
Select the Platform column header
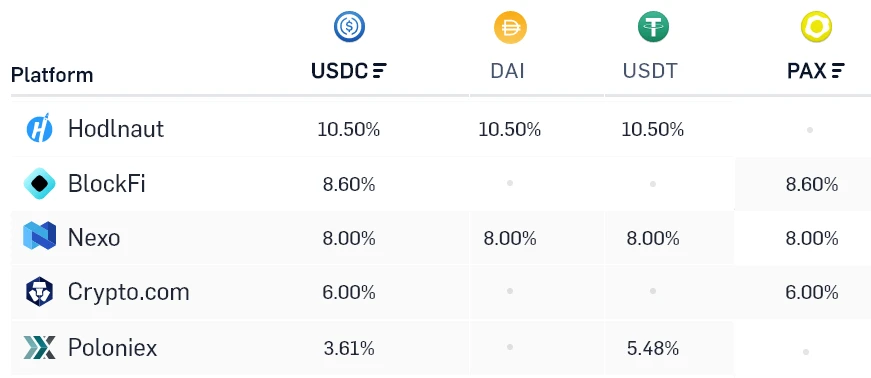pos(52,74)
